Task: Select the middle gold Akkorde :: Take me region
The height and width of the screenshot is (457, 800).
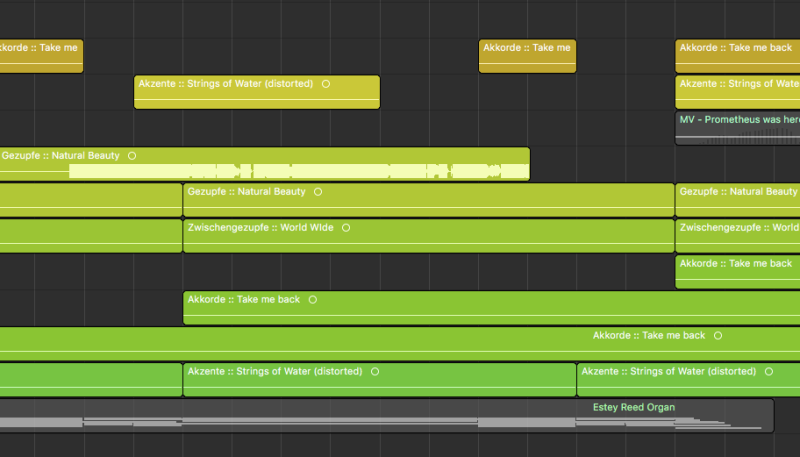Action: (x=528, y=56)
